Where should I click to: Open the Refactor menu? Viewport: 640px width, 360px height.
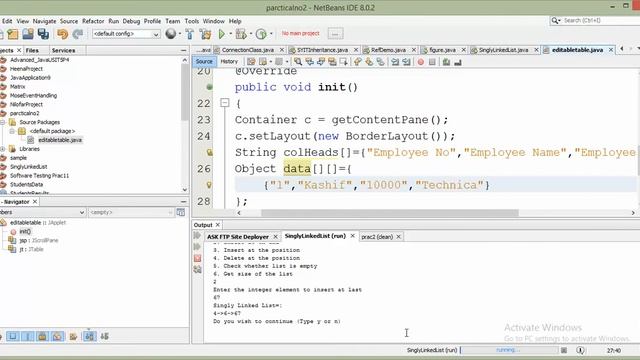93,21
